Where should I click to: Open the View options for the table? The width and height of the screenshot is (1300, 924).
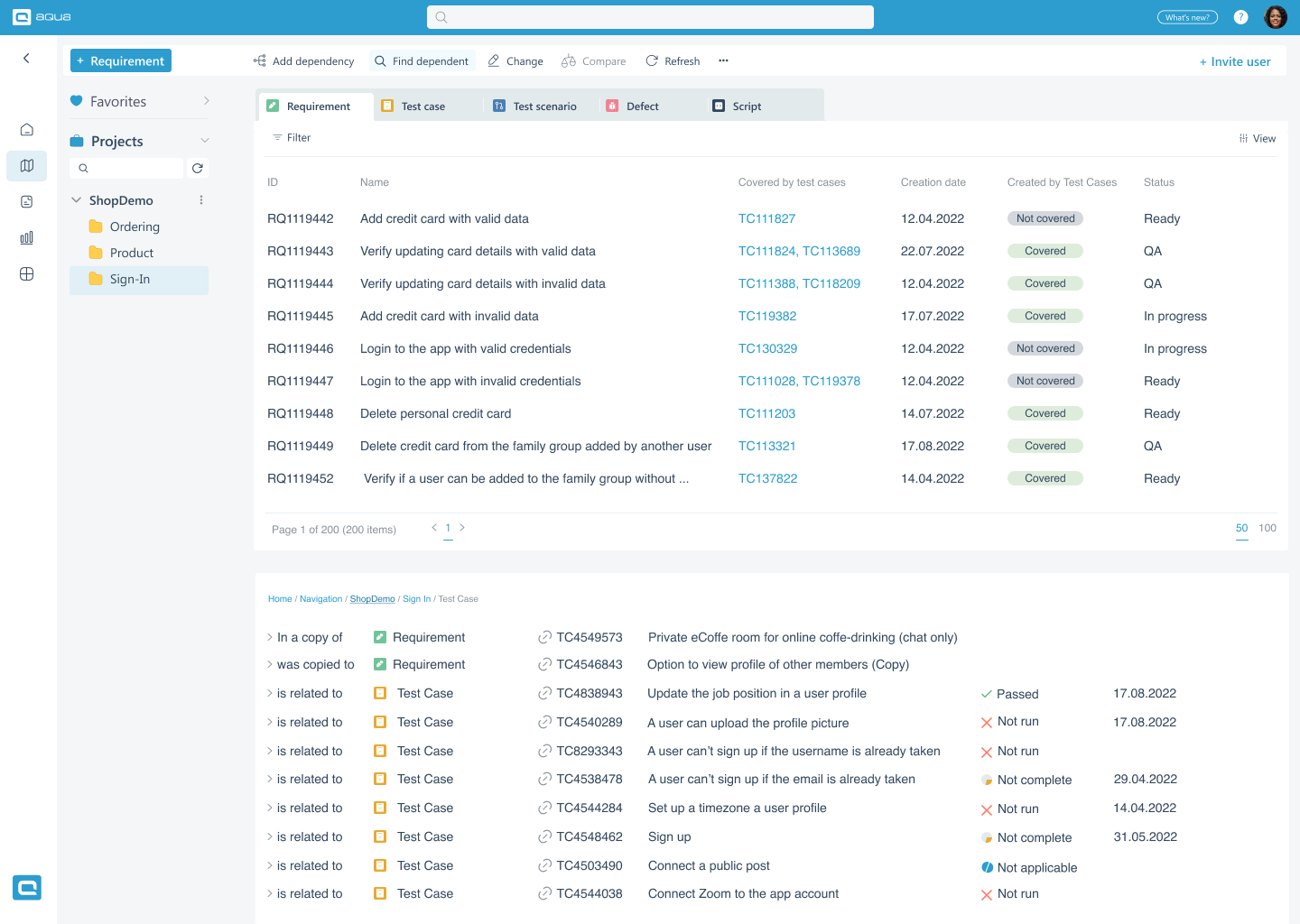point(1257,138)
